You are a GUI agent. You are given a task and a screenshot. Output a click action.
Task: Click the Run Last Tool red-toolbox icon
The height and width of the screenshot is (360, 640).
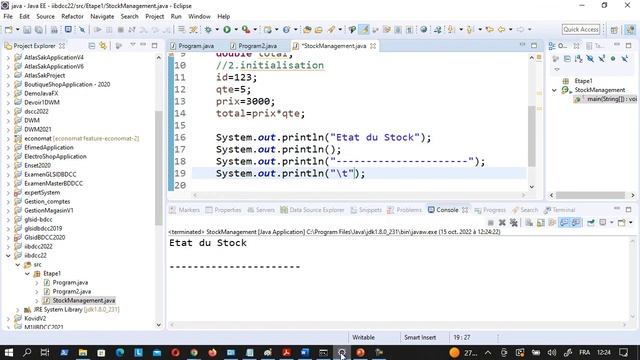pos(246,29)
